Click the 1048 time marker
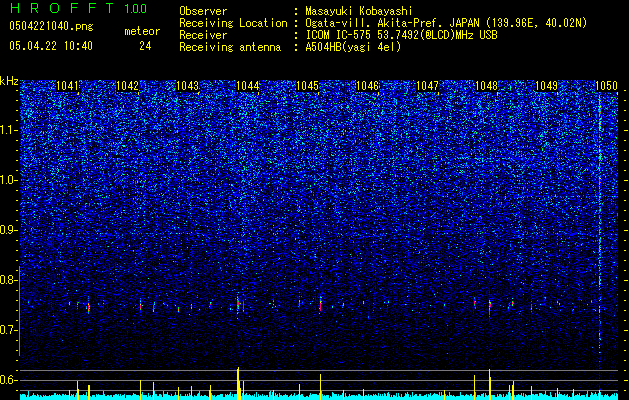 [x=486, y=86]
